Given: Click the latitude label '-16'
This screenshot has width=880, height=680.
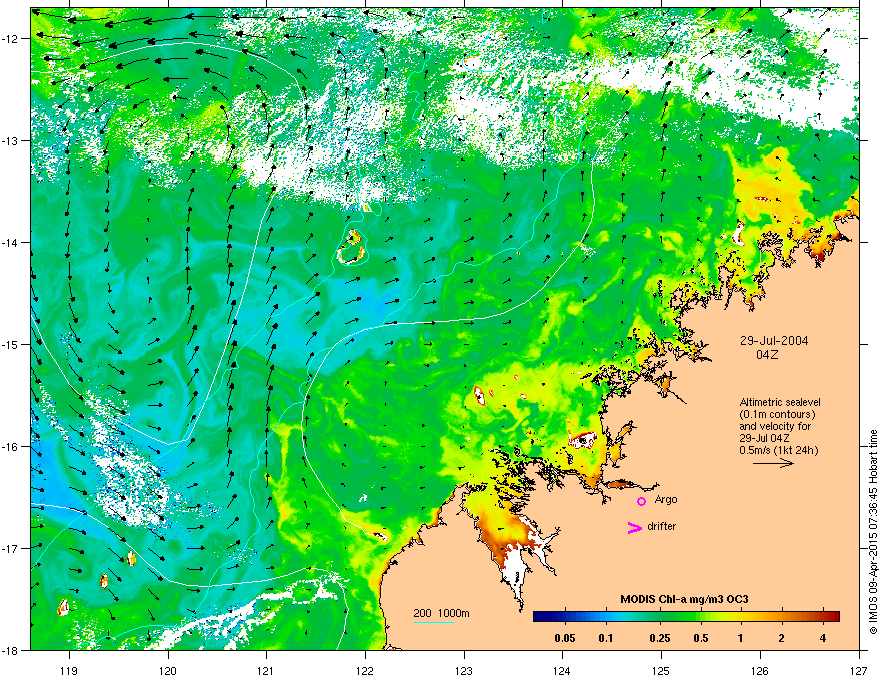Looking at the screenshot, I should (x=10, y=447).
